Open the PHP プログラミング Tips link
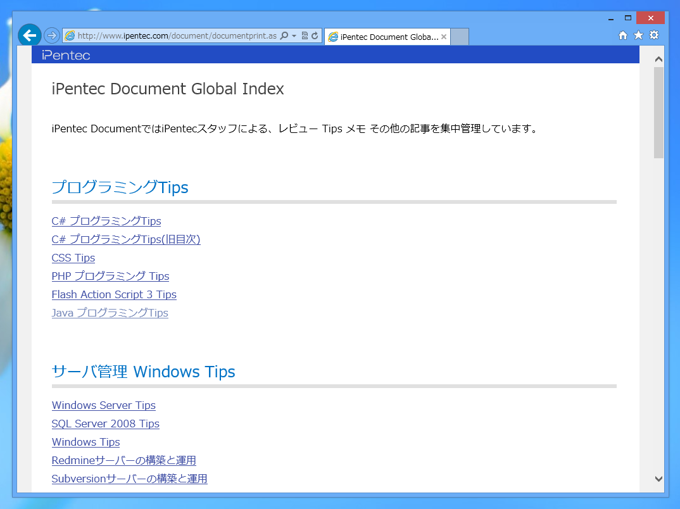The width and height of the screenshot is (680, 509). pyautogui.click(x=110, y=276)
